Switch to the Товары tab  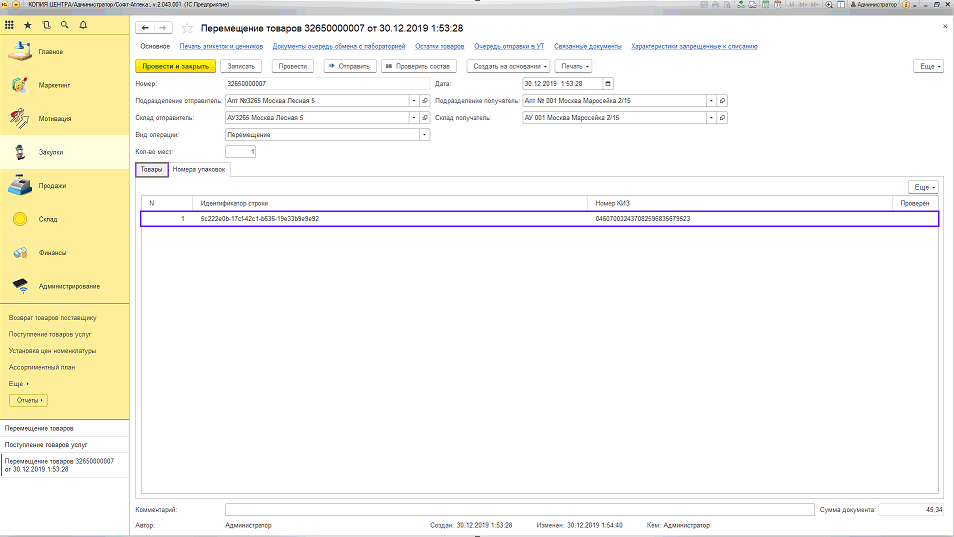point(149,169)
